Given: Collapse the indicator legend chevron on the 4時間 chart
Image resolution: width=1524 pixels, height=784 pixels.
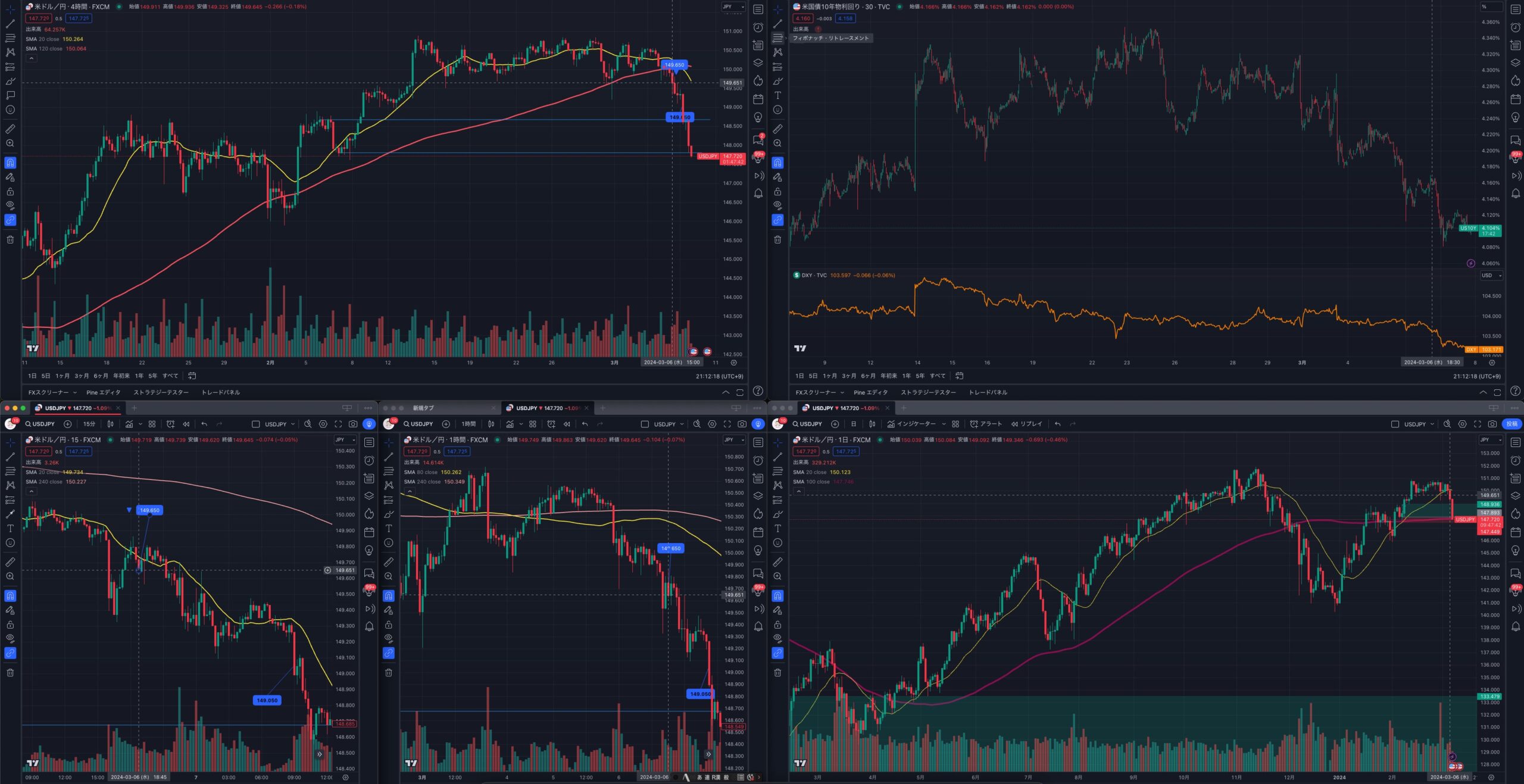Looking at the screenshot, I should tap(31, 58).
